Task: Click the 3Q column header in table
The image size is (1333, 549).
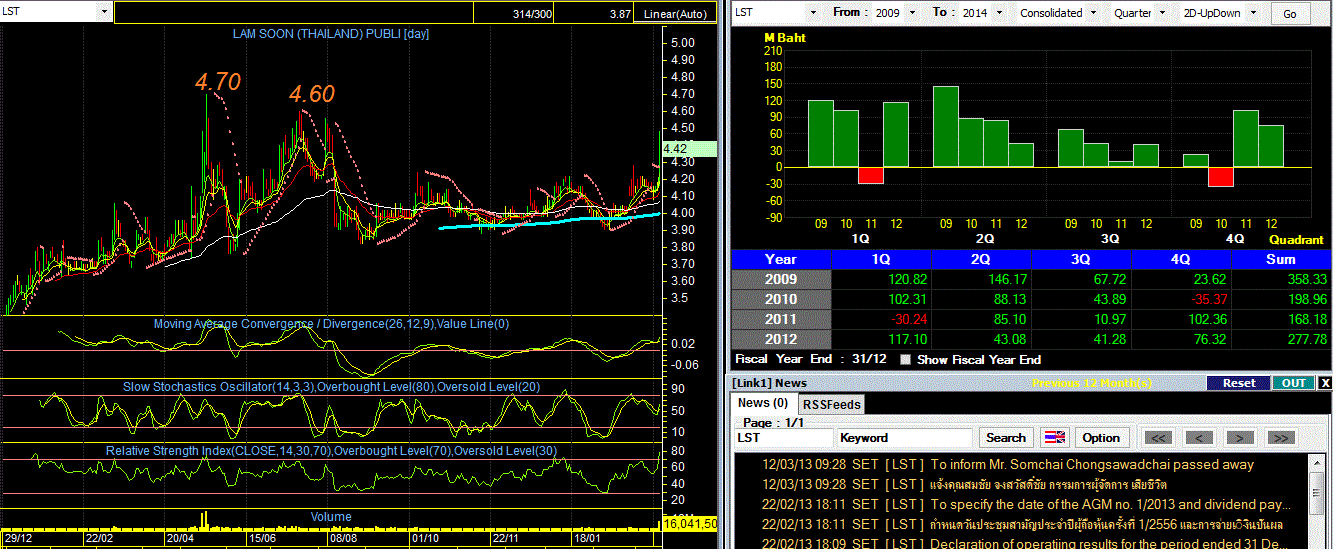Action: (x=1080, y=259)
